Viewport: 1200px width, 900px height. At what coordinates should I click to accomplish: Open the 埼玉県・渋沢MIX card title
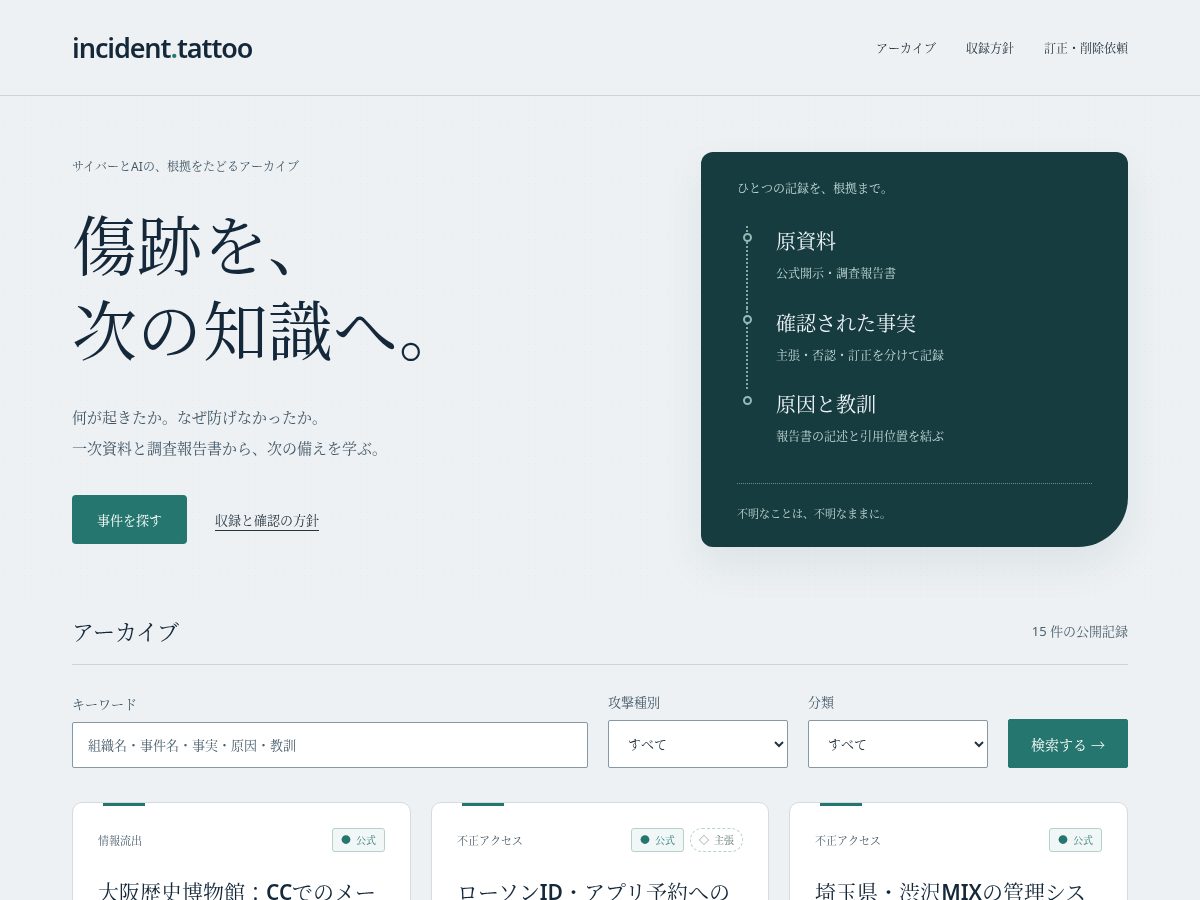951,890
